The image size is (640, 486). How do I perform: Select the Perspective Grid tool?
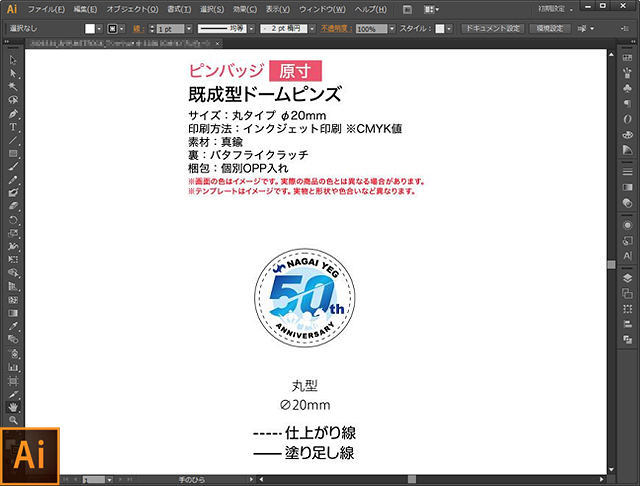point(13,286)
